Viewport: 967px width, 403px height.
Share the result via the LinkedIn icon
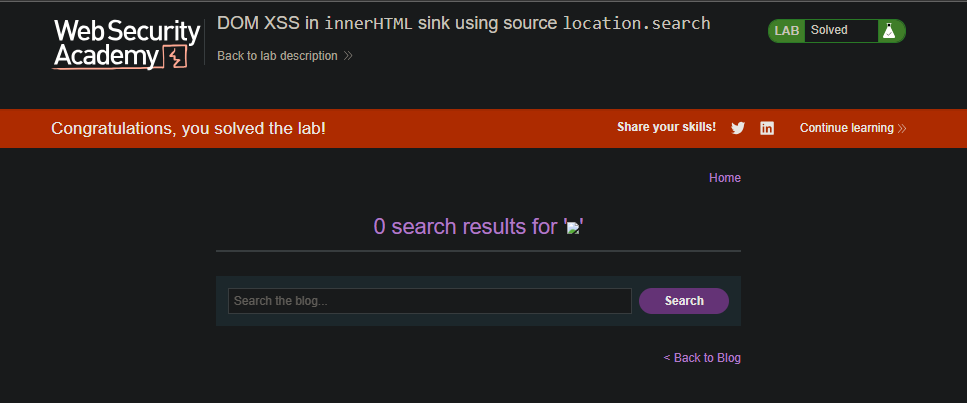click(767, 128)
